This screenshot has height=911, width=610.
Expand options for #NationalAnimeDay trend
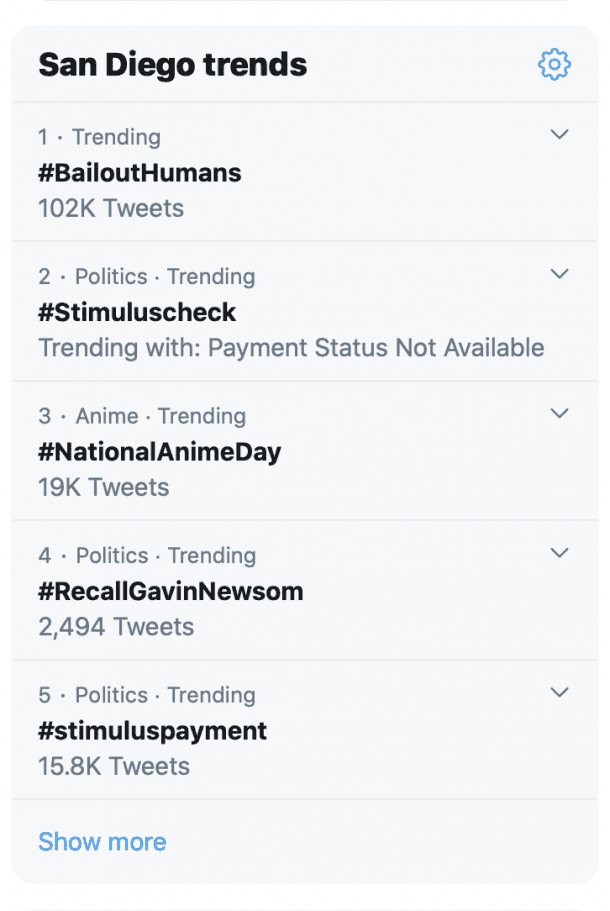tap(560, 413)
